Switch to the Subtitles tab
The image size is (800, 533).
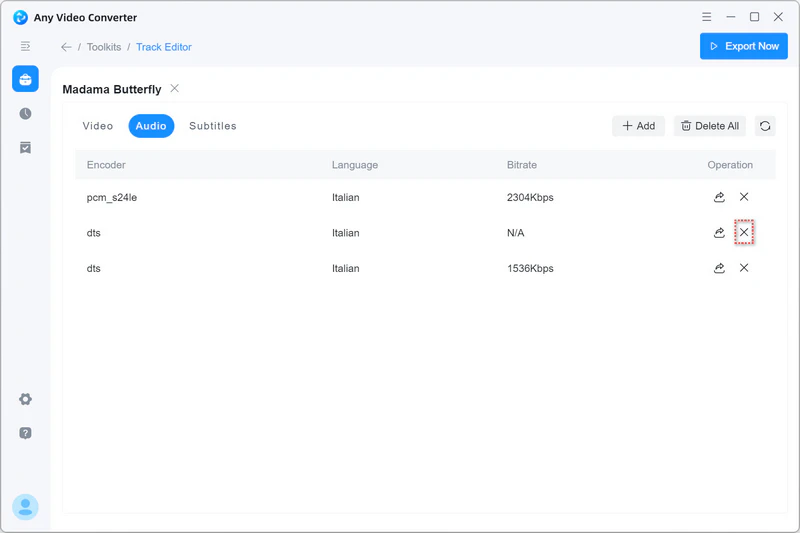click(213, 126)
